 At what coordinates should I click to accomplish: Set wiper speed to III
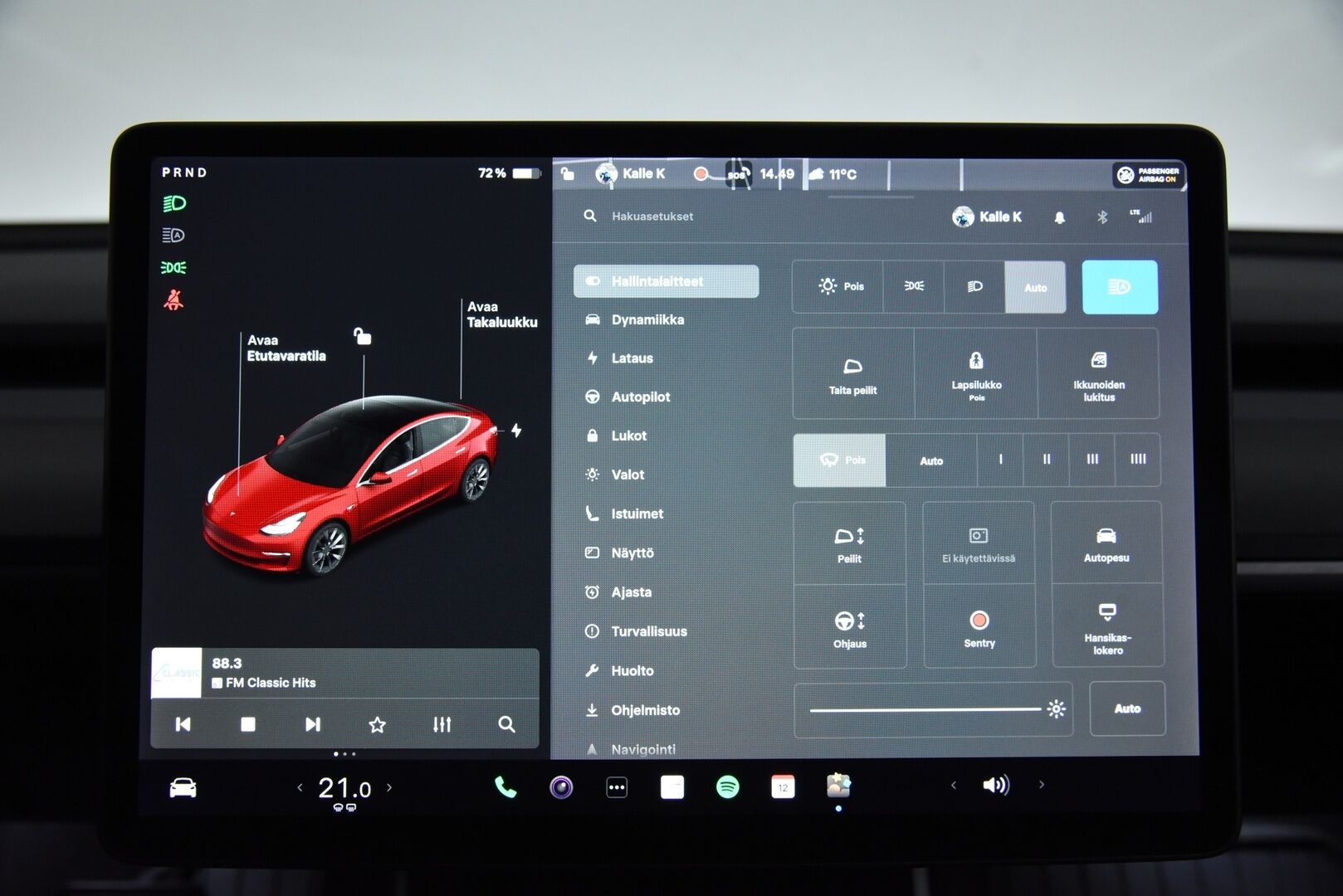click(x=1091, y=460)
